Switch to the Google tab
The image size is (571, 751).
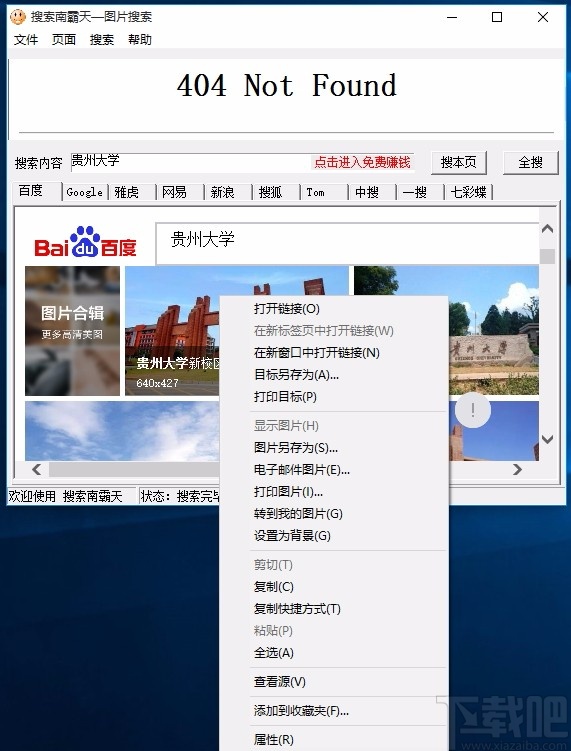click(85, 192)
